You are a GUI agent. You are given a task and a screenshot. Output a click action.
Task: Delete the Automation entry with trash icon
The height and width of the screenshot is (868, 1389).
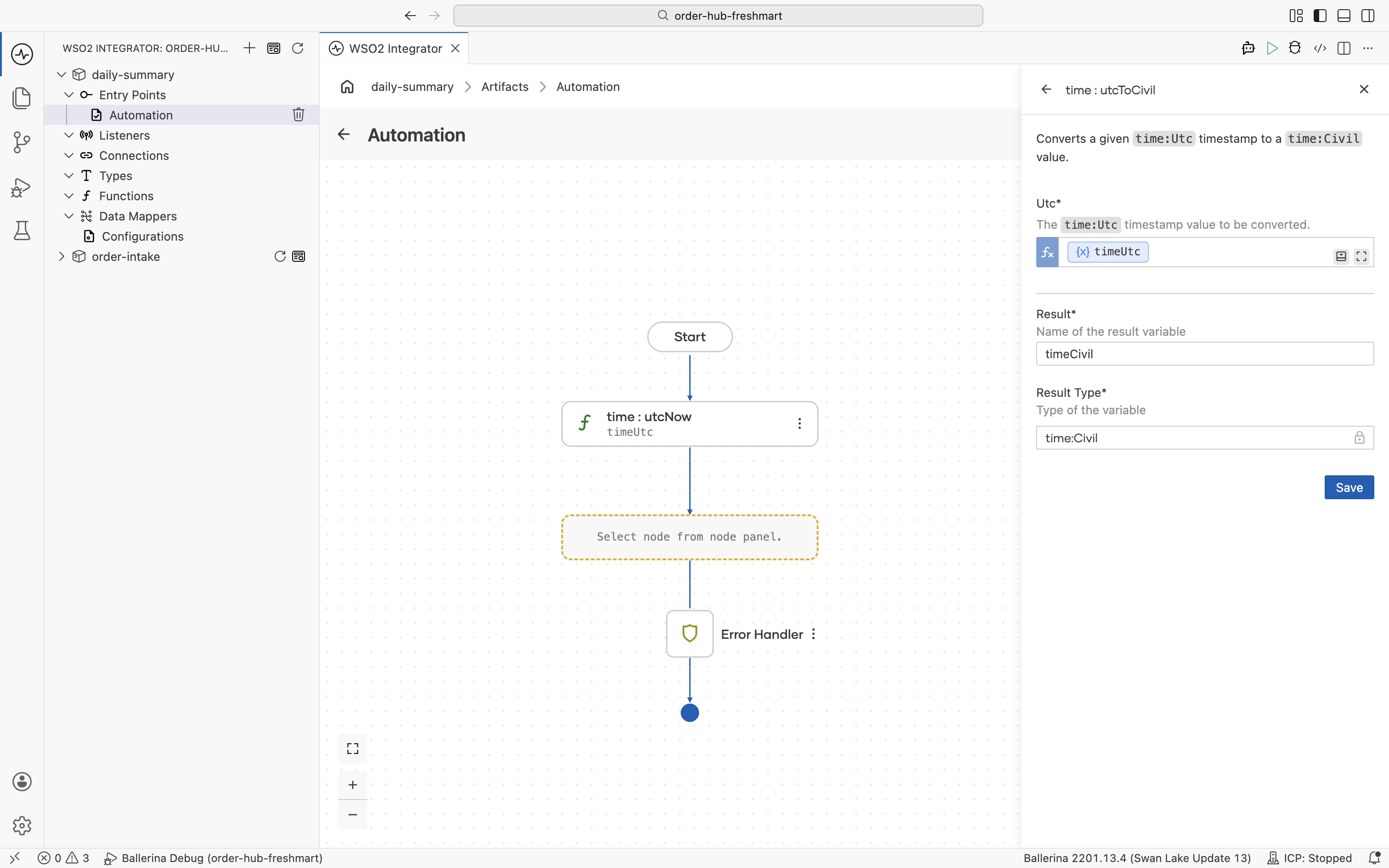[x=299, y=115]
